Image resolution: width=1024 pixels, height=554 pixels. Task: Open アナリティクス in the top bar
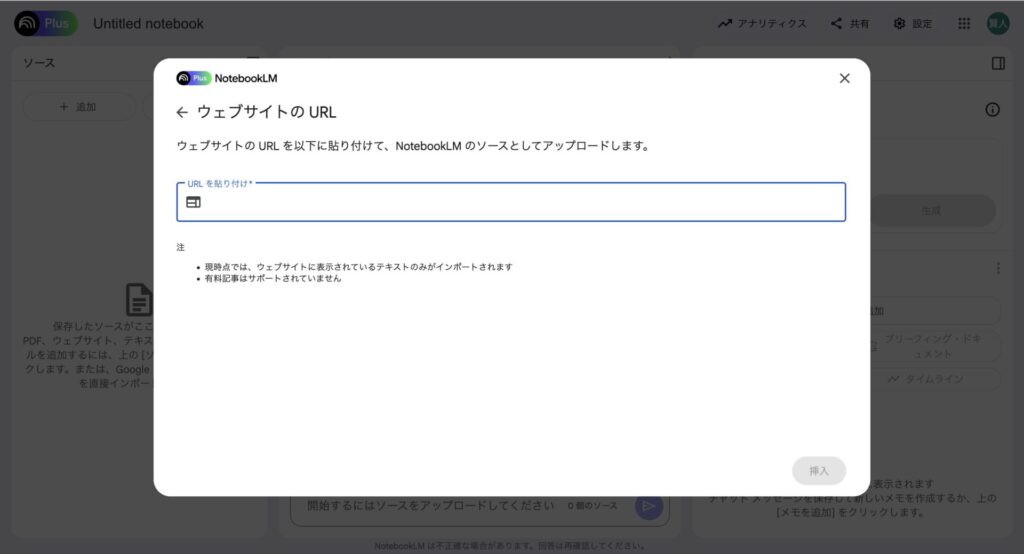coord(762,24)
